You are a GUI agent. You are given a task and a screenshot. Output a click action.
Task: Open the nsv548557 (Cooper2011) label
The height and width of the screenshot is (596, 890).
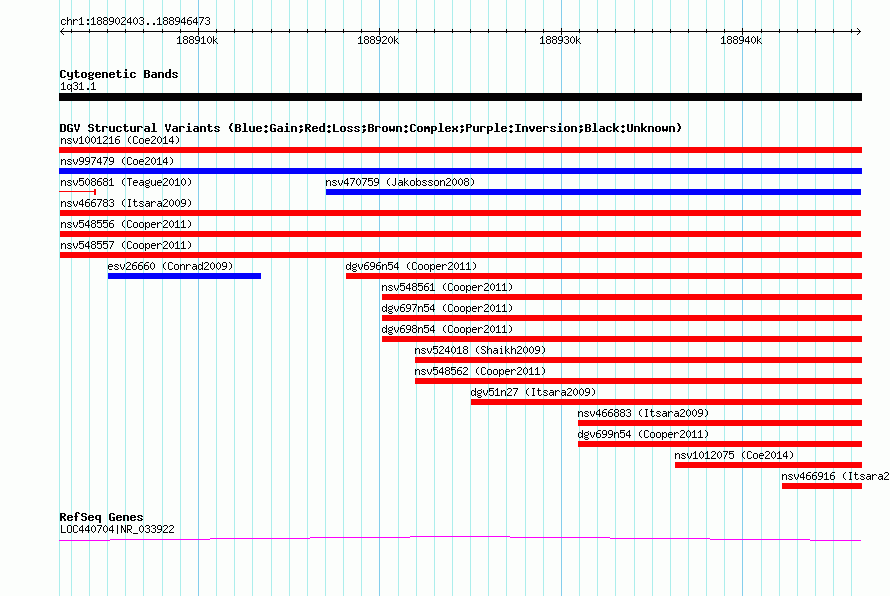(126, 245)
